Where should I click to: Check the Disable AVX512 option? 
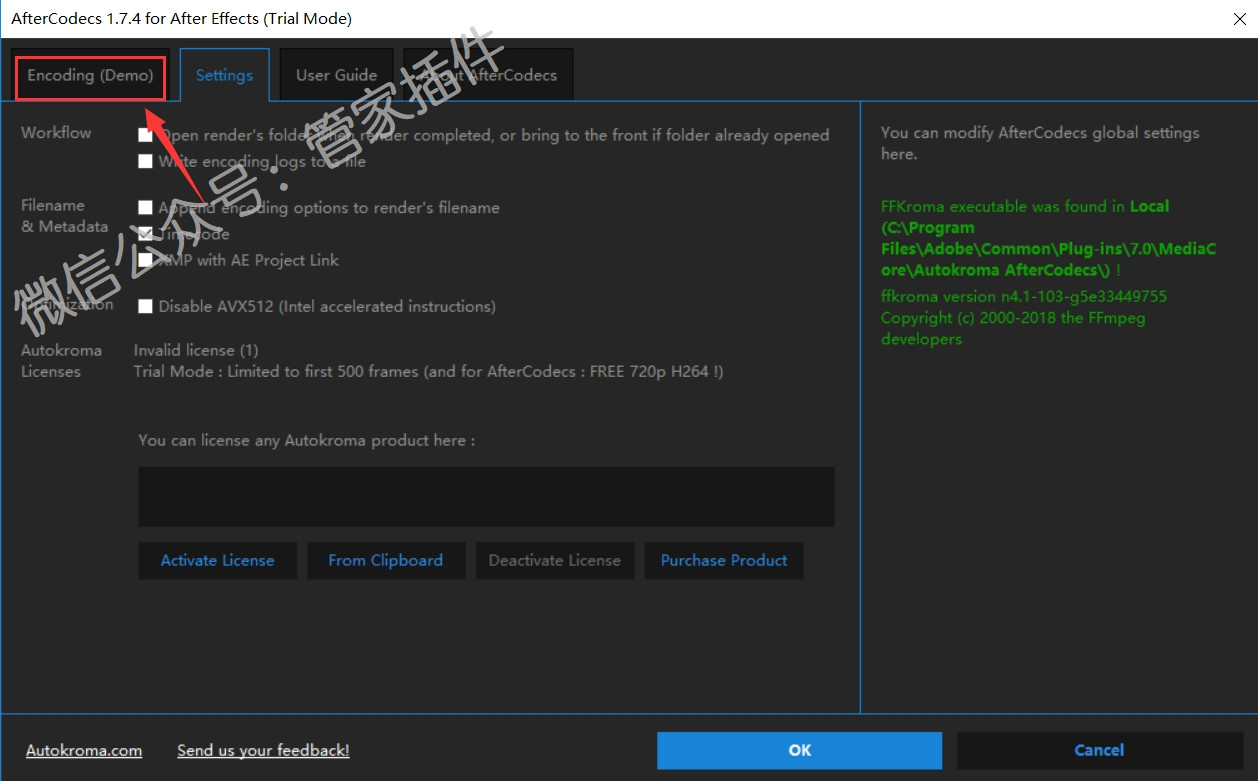pos(146,307)
